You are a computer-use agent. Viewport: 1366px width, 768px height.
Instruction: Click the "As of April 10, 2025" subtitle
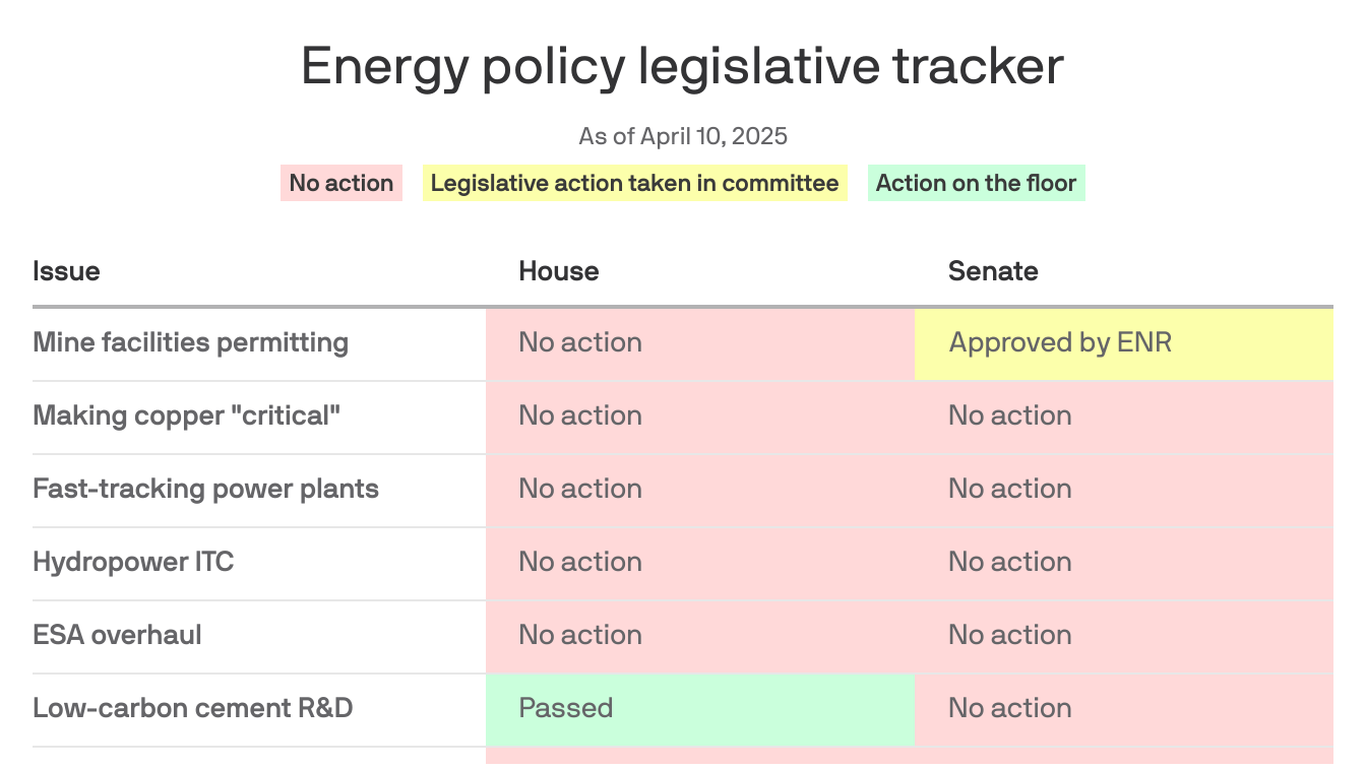683,136
